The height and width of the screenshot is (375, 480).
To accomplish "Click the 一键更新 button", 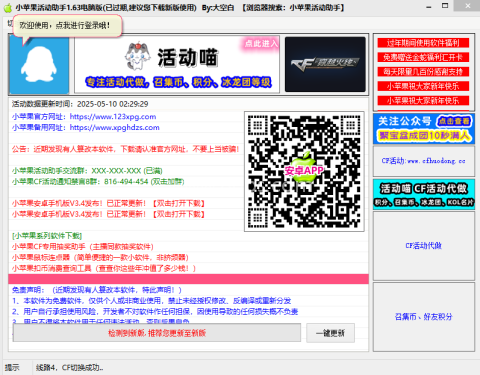I will click(330, 333).
